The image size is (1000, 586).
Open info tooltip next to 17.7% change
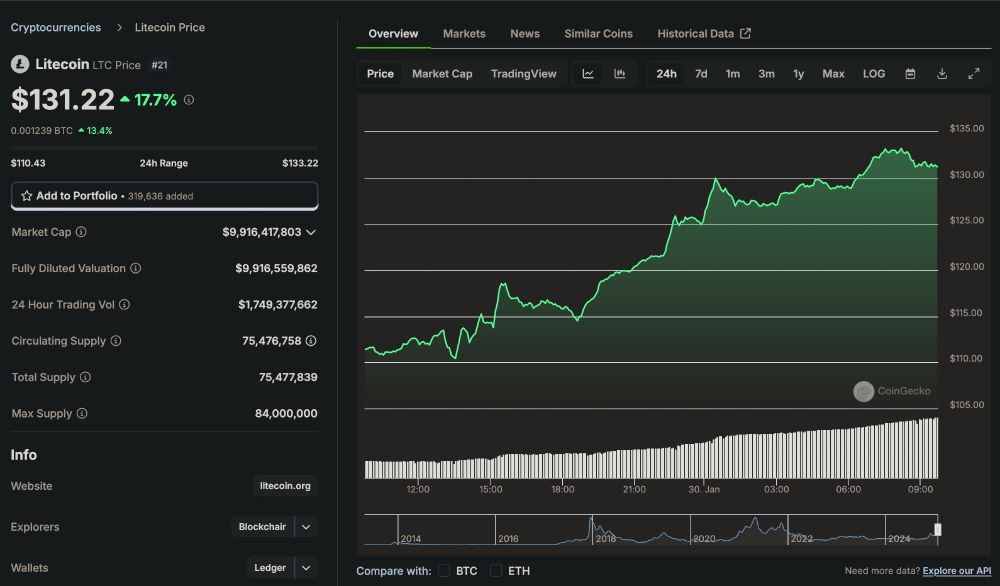pyautogui.click(x=189, y=99)
